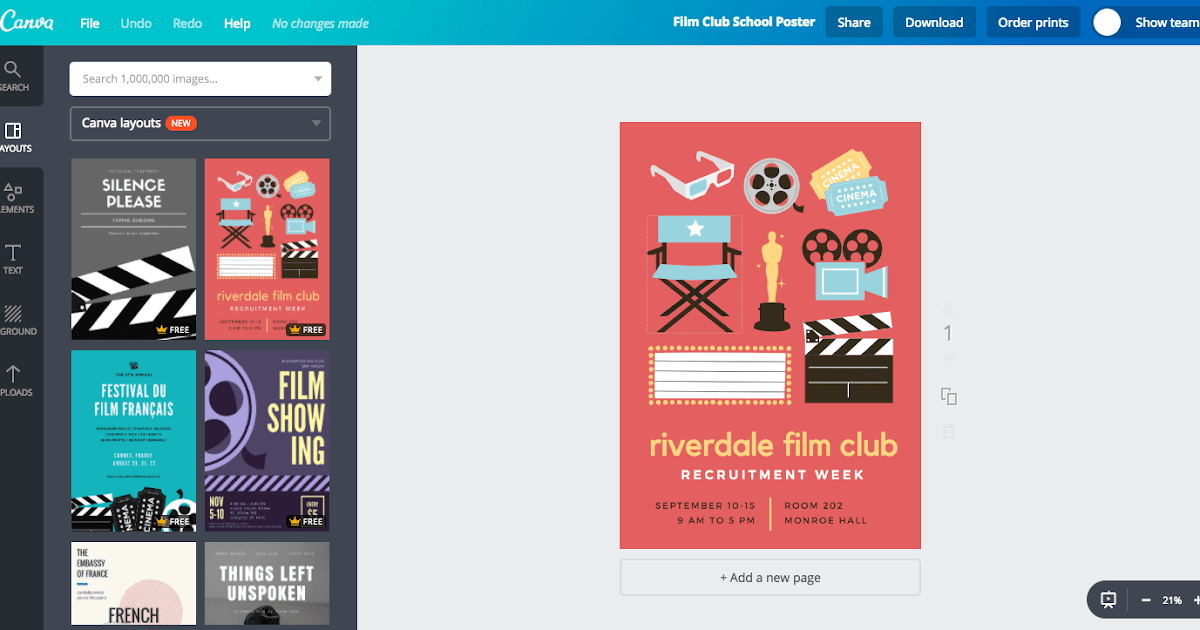Click the Share button
The width and height of the screenshot is (1200, 630).
(x=854, y=22)
